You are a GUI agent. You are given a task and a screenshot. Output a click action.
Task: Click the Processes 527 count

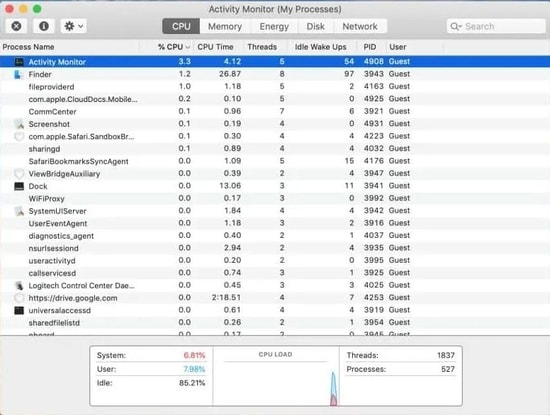pos(448,369)
